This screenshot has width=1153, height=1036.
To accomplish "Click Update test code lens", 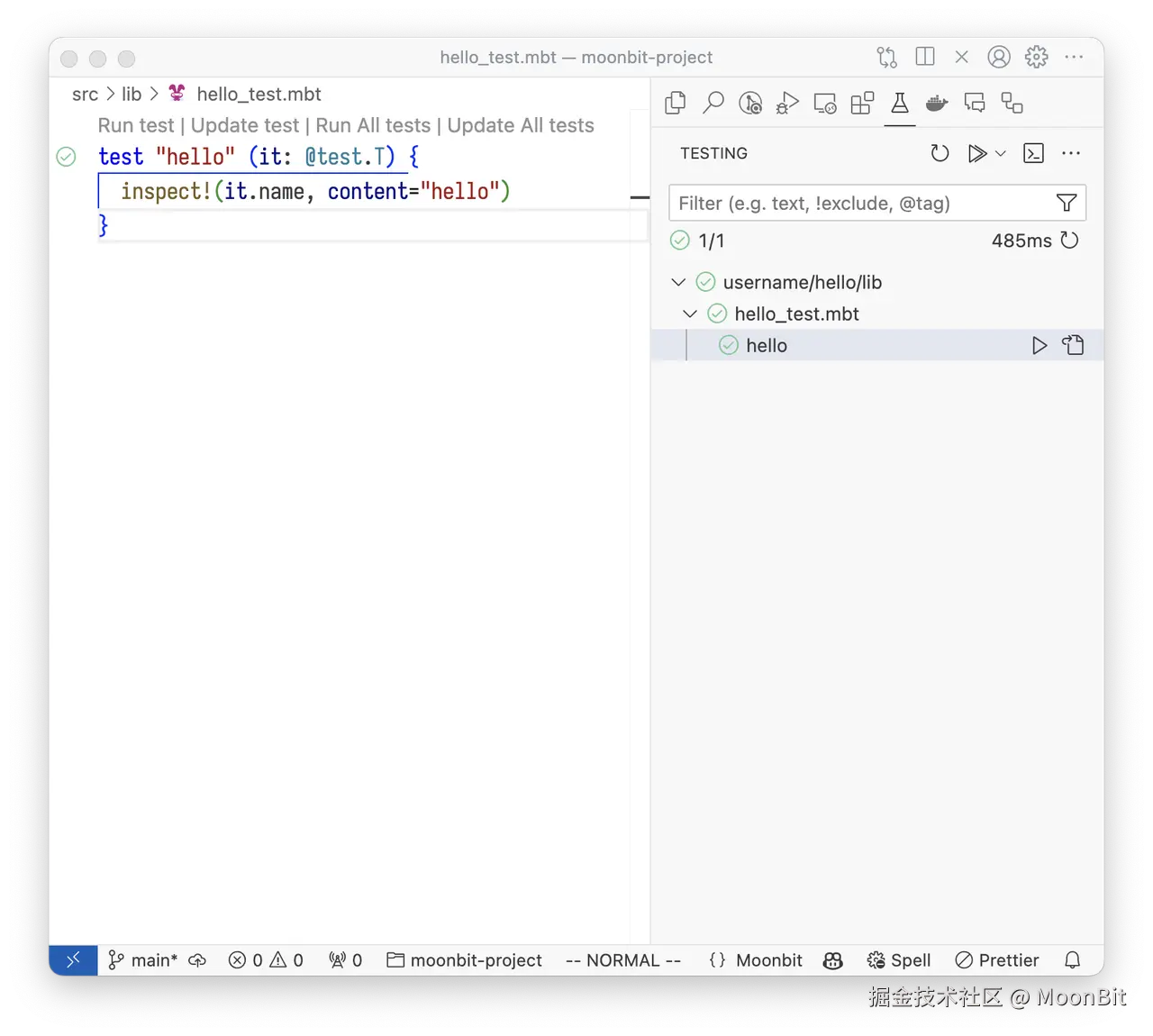I will [245, 125].
